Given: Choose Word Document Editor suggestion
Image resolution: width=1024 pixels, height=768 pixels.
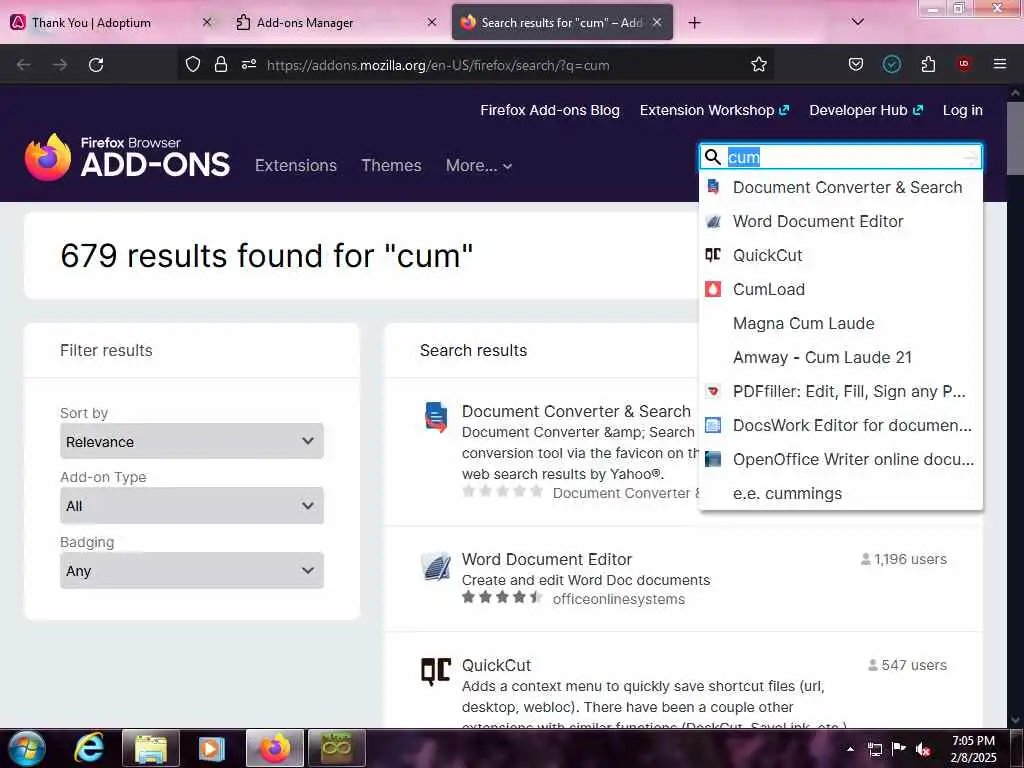Looking at the screenshot, I should coord(840,221).
